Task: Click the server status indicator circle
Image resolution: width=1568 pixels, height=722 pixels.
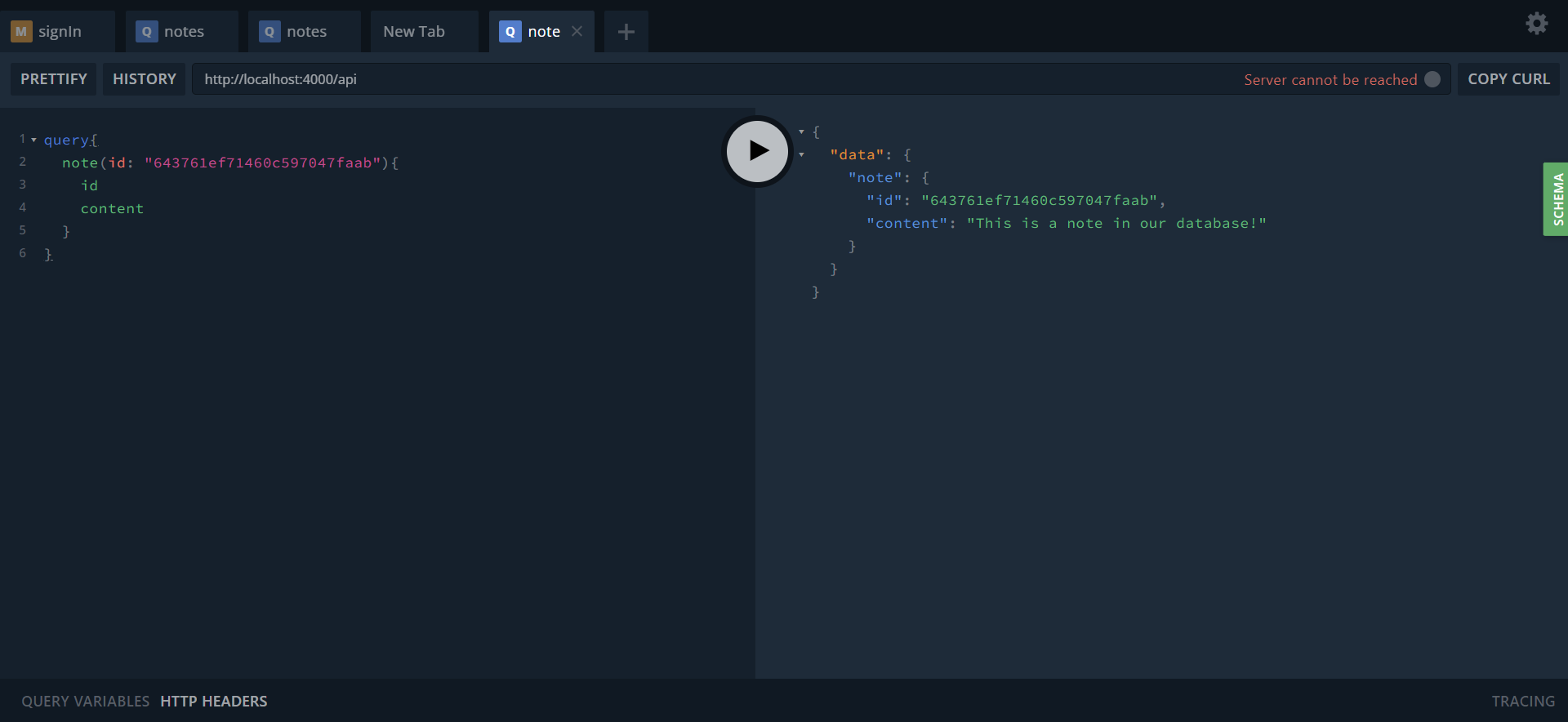Action: tap(1432, 79)
